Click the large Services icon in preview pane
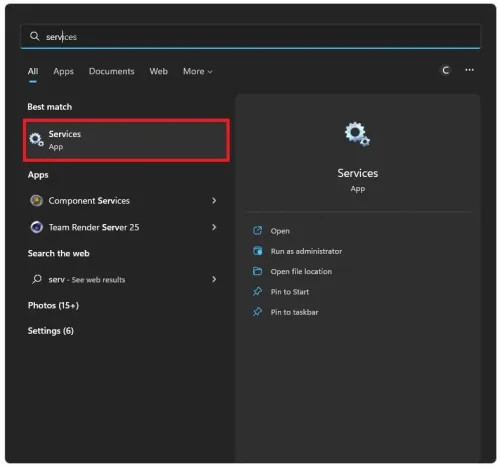The height and width of the screenshot is (467, 500). coord(357,134)
